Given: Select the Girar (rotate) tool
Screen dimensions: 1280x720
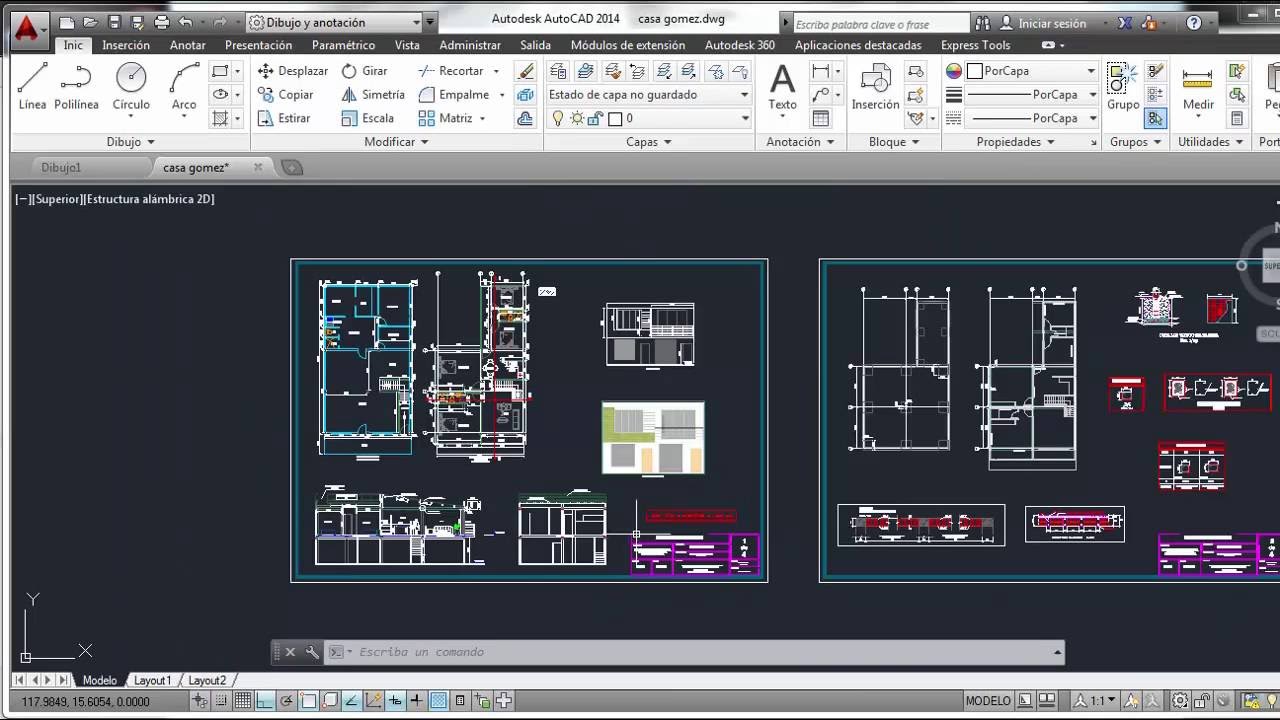Looking at the screenshot, I should click(364, 71).
